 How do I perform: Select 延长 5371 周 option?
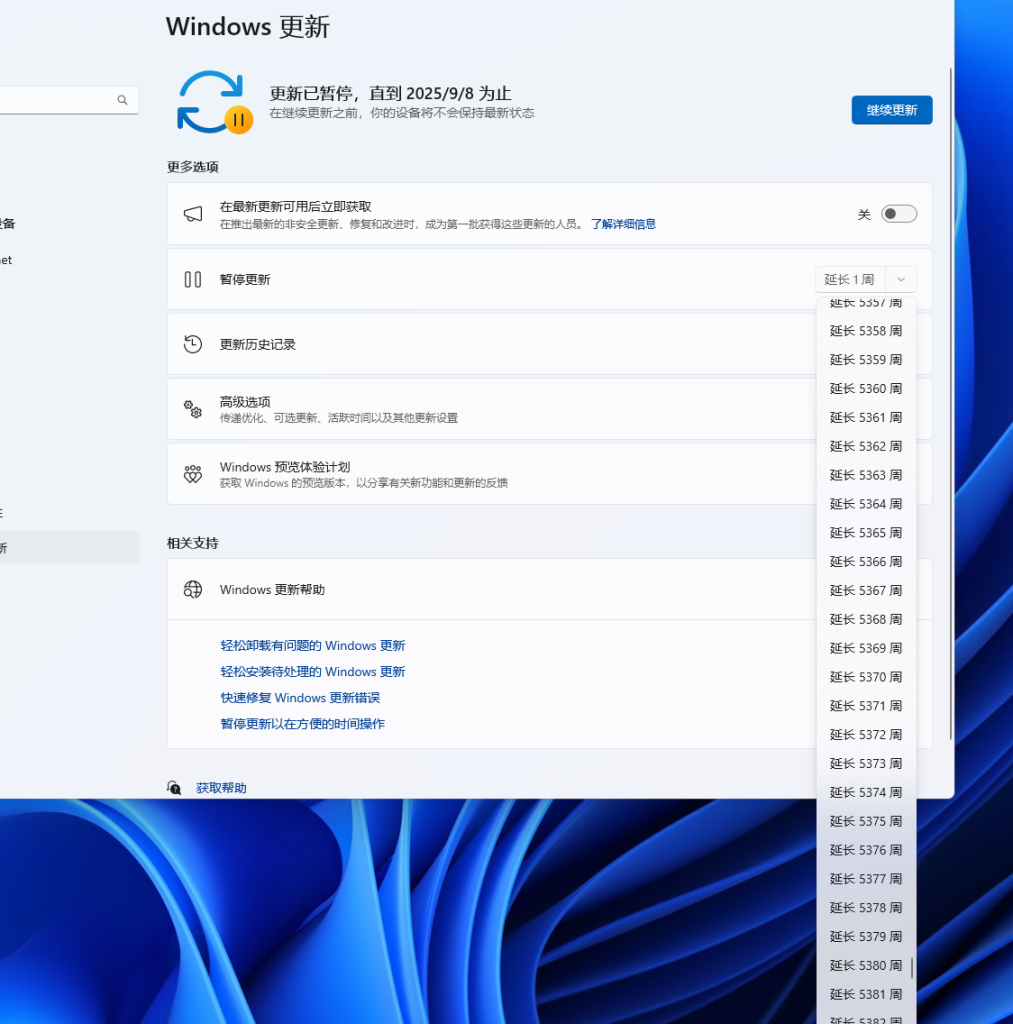click(x=866, y=706)
